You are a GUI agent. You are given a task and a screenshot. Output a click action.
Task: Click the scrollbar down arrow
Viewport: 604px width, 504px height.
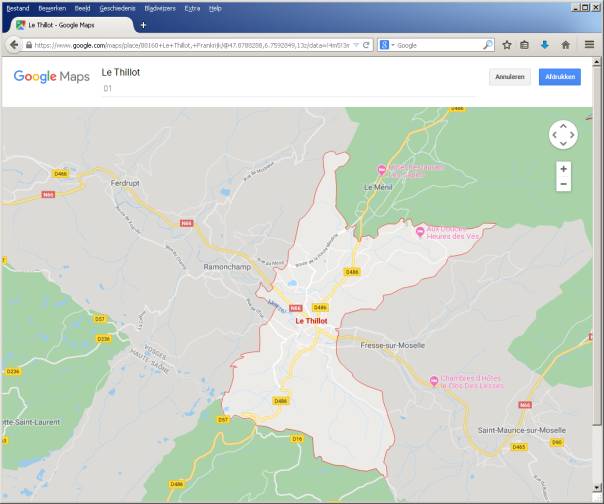[x=597, y=487]
